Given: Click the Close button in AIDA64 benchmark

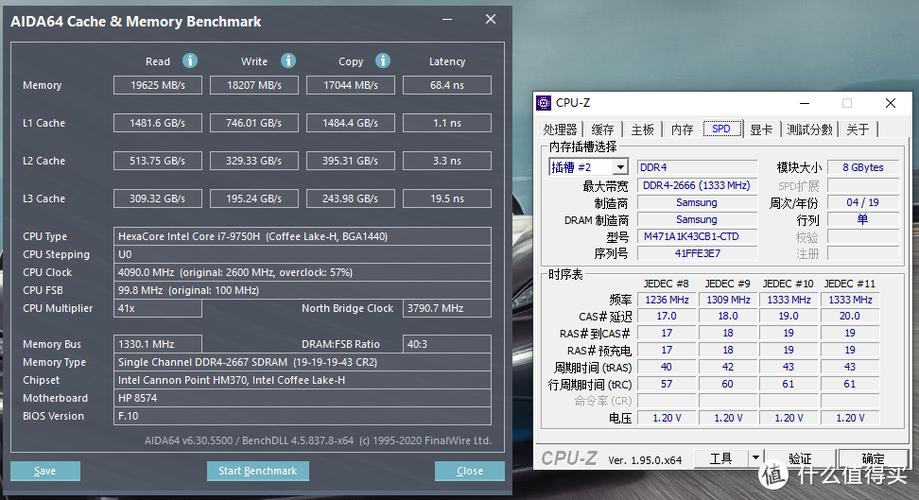Looking at the screenshot, I should click(x=469, y=471).
